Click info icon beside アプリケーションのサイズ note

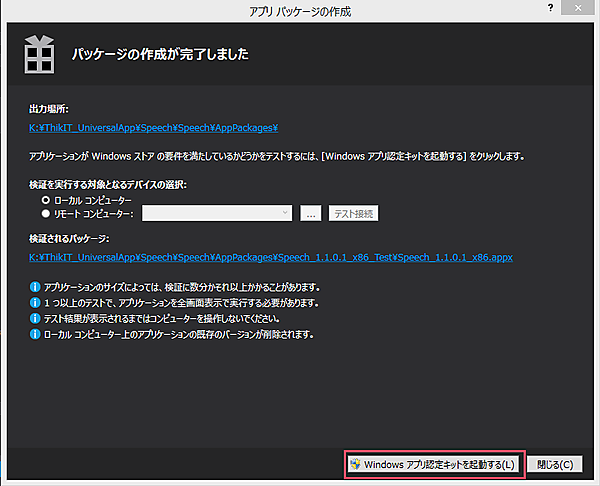[35, 287]
